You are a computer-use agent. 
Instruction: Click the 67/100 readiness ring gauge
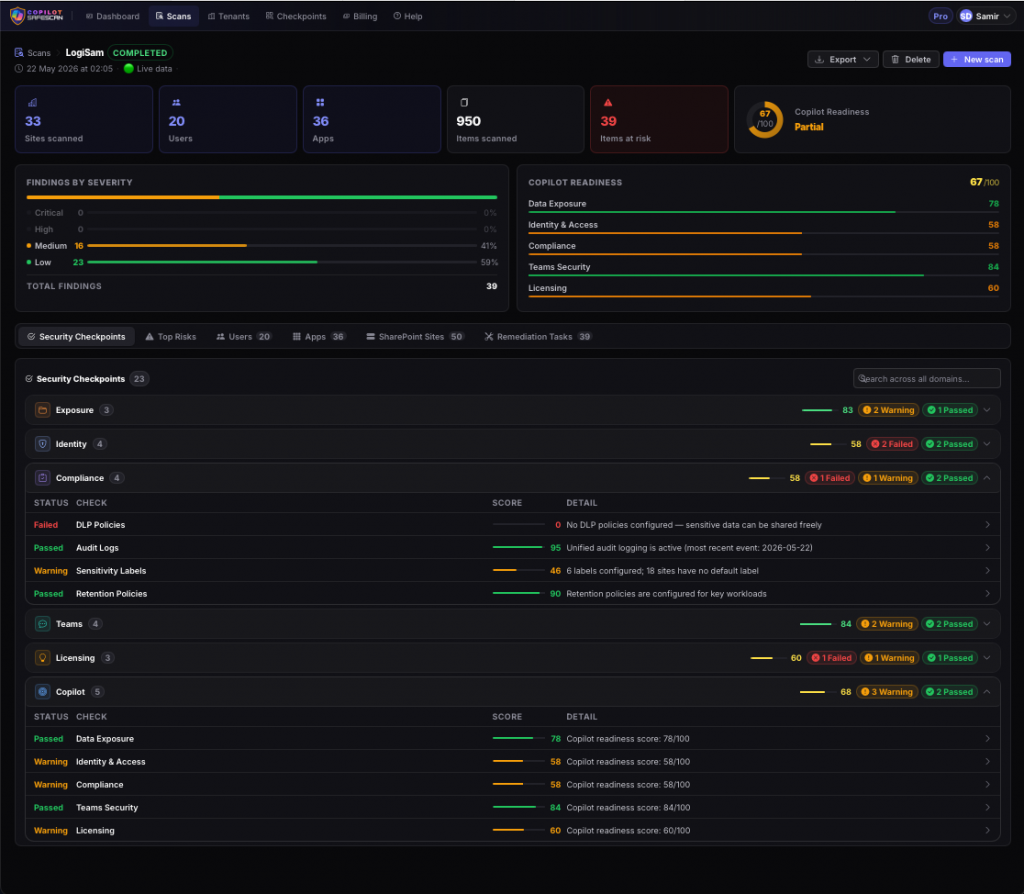pos(765,119)
